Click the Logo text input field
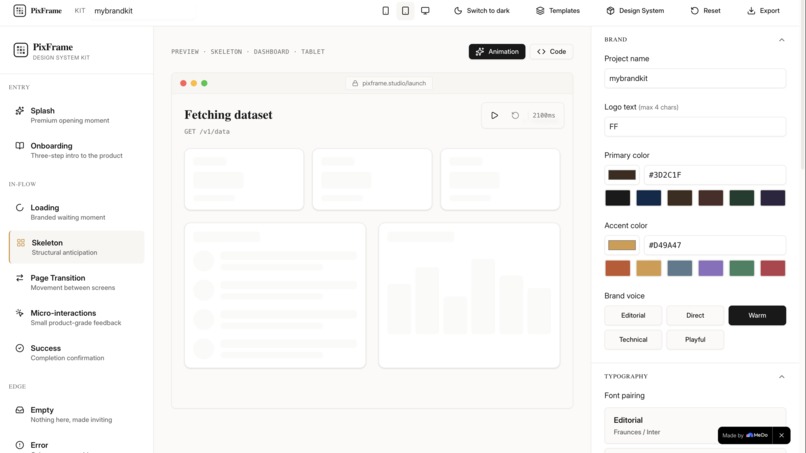The height and width of the screenshot is (453, 806). 695,126
